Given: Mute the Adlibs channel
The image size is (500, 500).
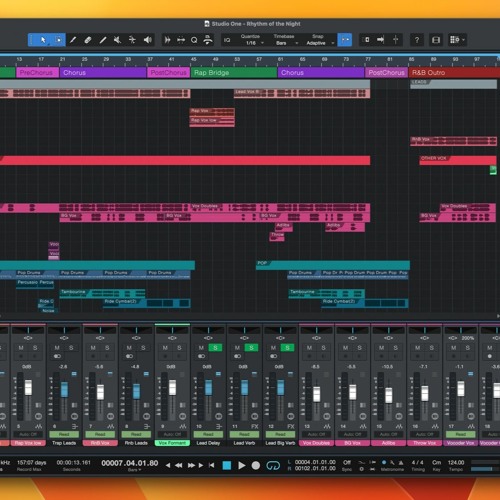Looking at the screenshot, I should [x=381, y=348].
